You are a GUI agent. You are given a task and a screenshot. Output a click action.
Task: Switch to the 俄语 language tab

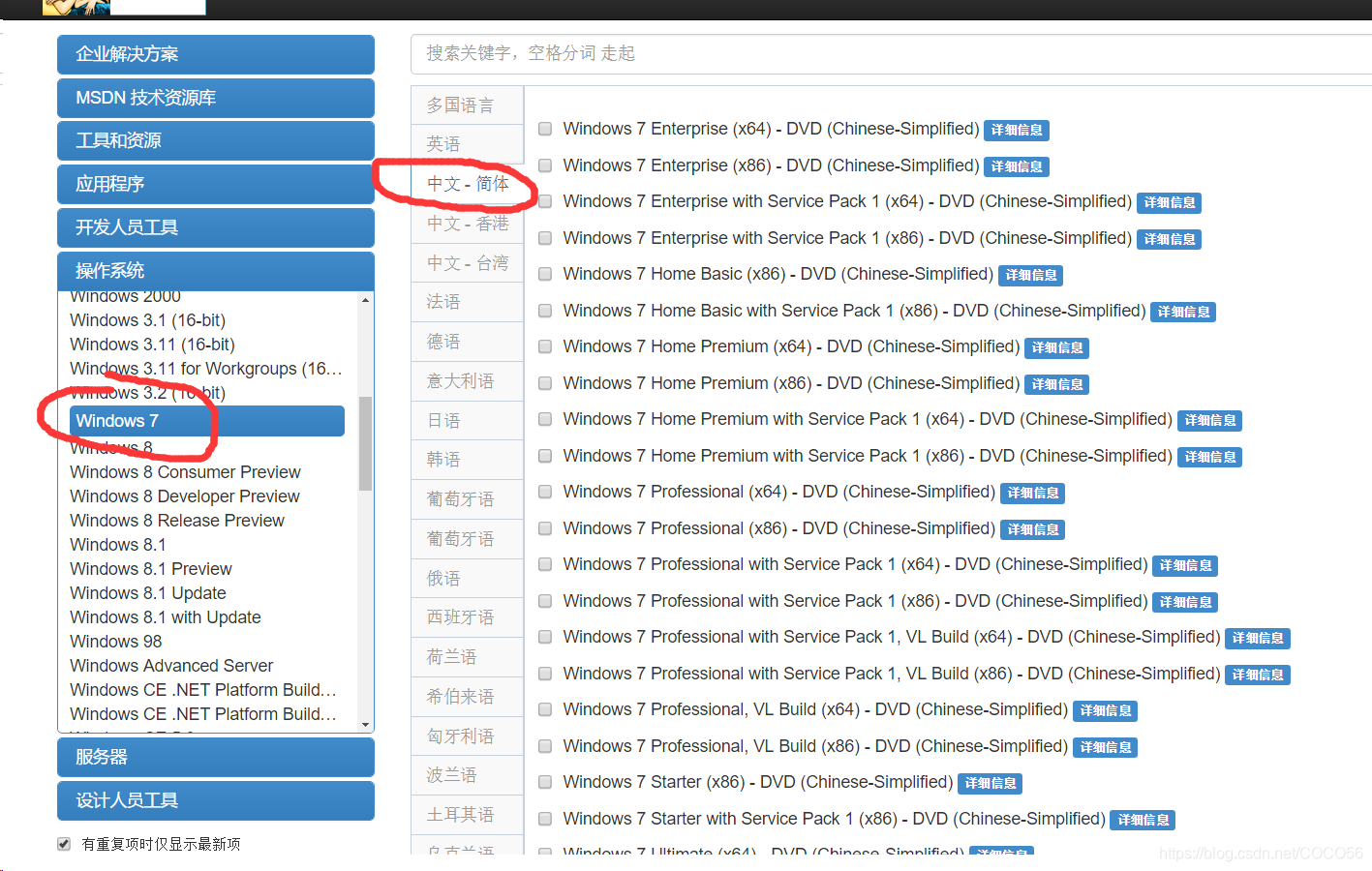468,579
